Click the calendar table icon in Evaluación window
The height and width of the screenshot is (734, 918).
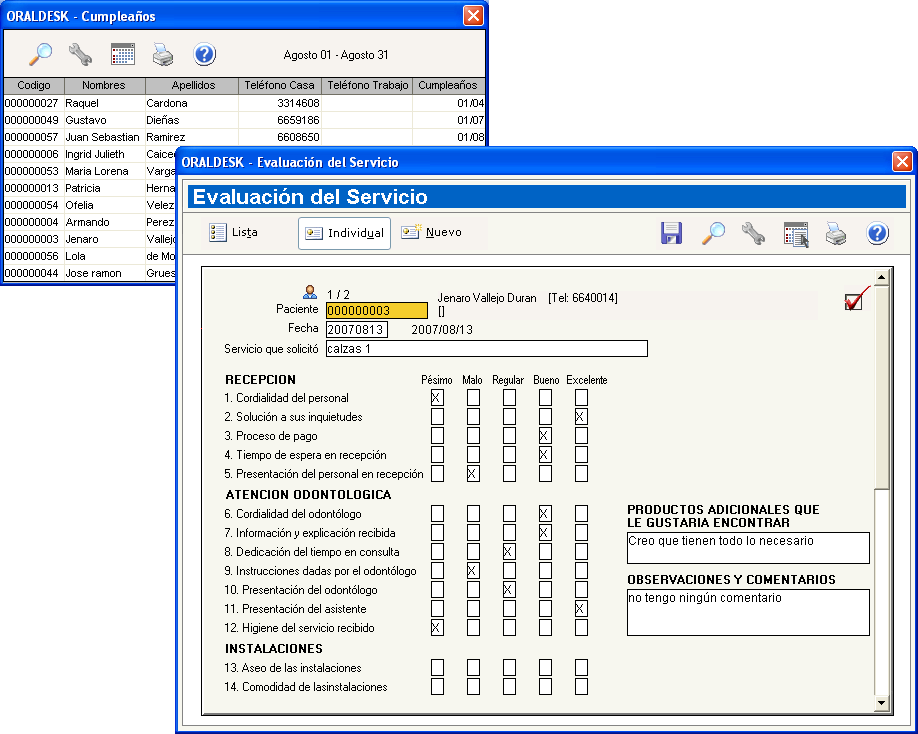click(x=796, y=234)
